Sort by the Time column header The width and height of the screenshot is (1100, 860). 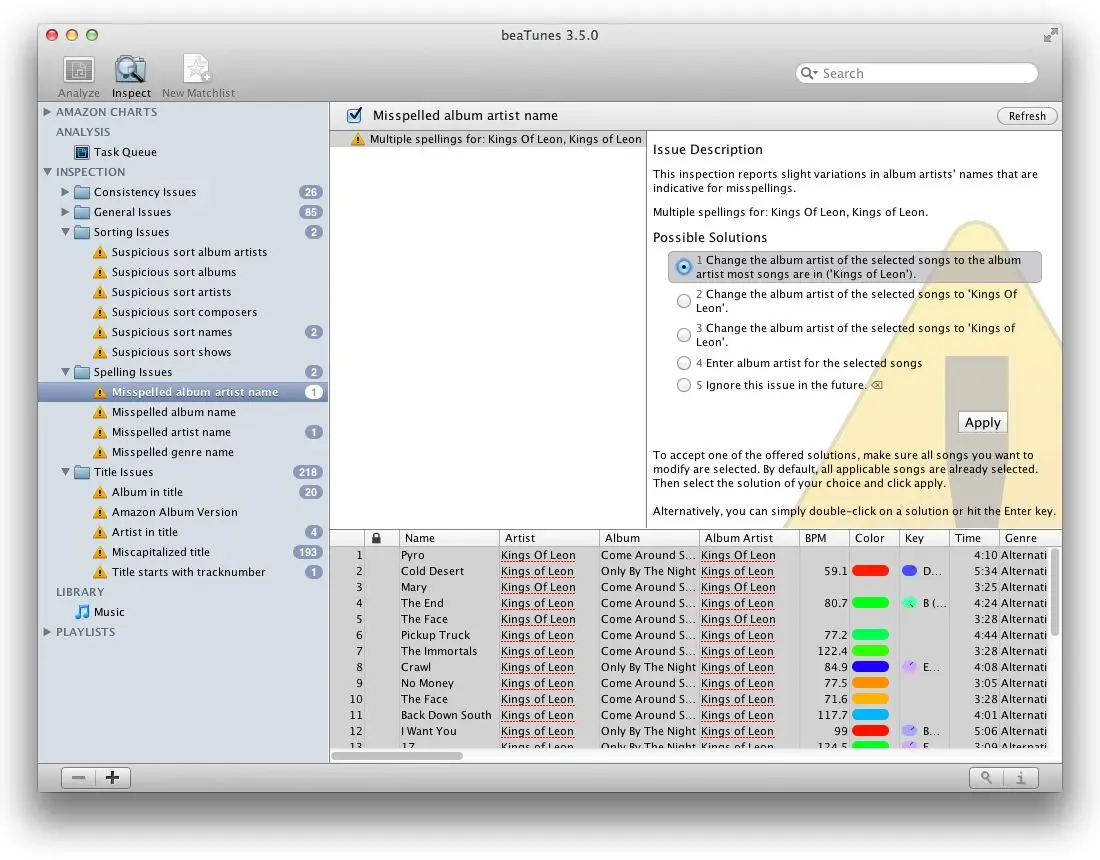(x=974, y=538)
